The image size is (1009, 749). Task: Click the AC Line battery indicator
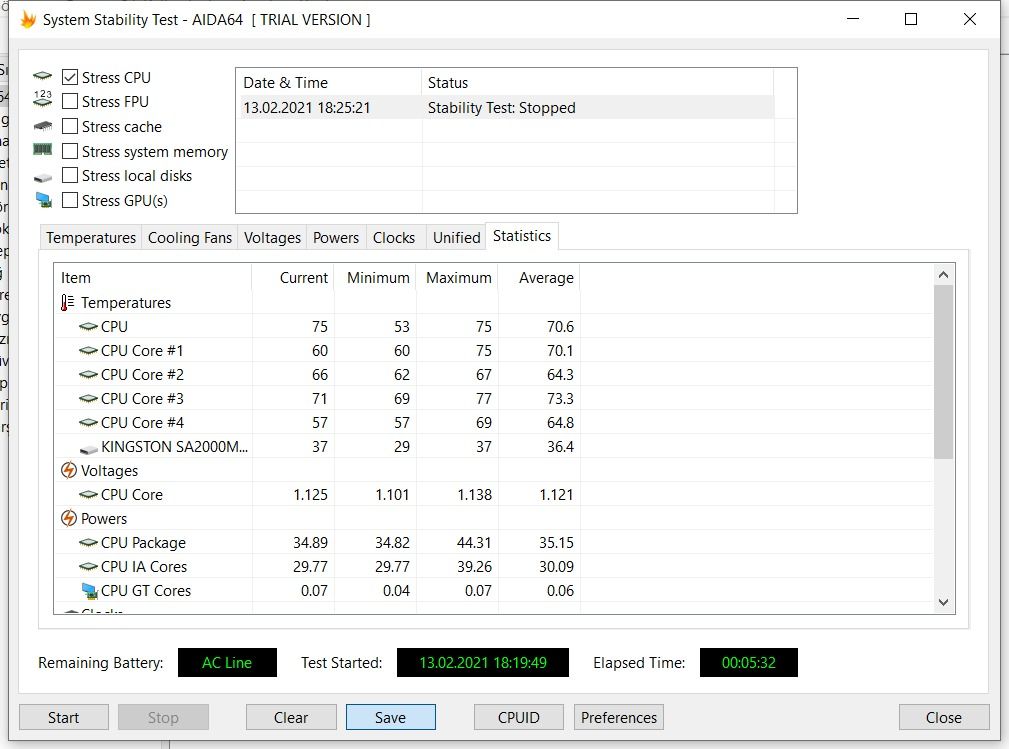coord(227,663)
